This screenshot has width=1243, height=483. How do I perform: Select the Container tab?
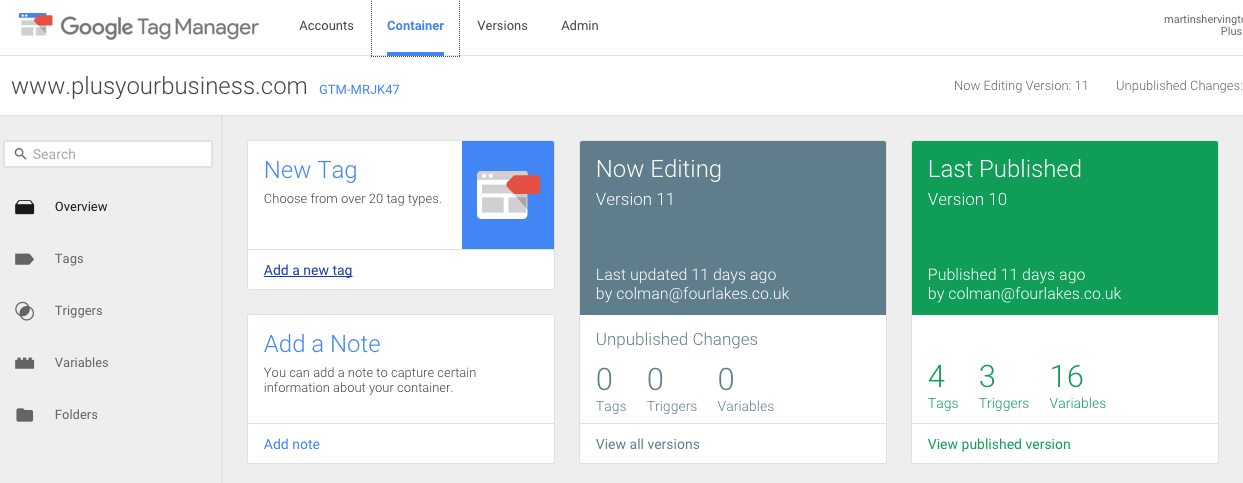(x=415, y=26)
